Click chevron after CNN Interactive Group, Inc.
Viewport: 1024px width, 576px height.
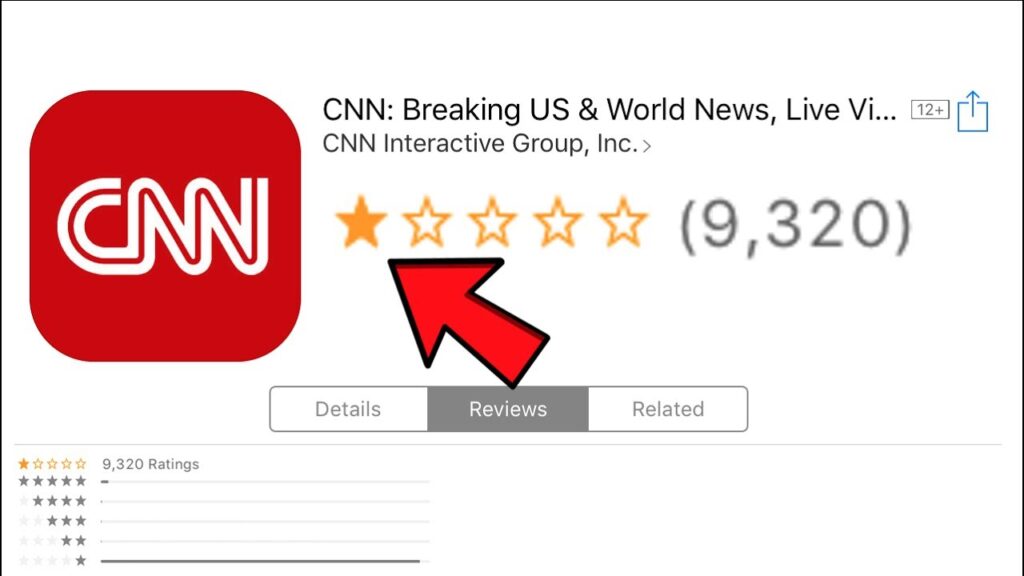pyautogui.click(x=647, y=146)
